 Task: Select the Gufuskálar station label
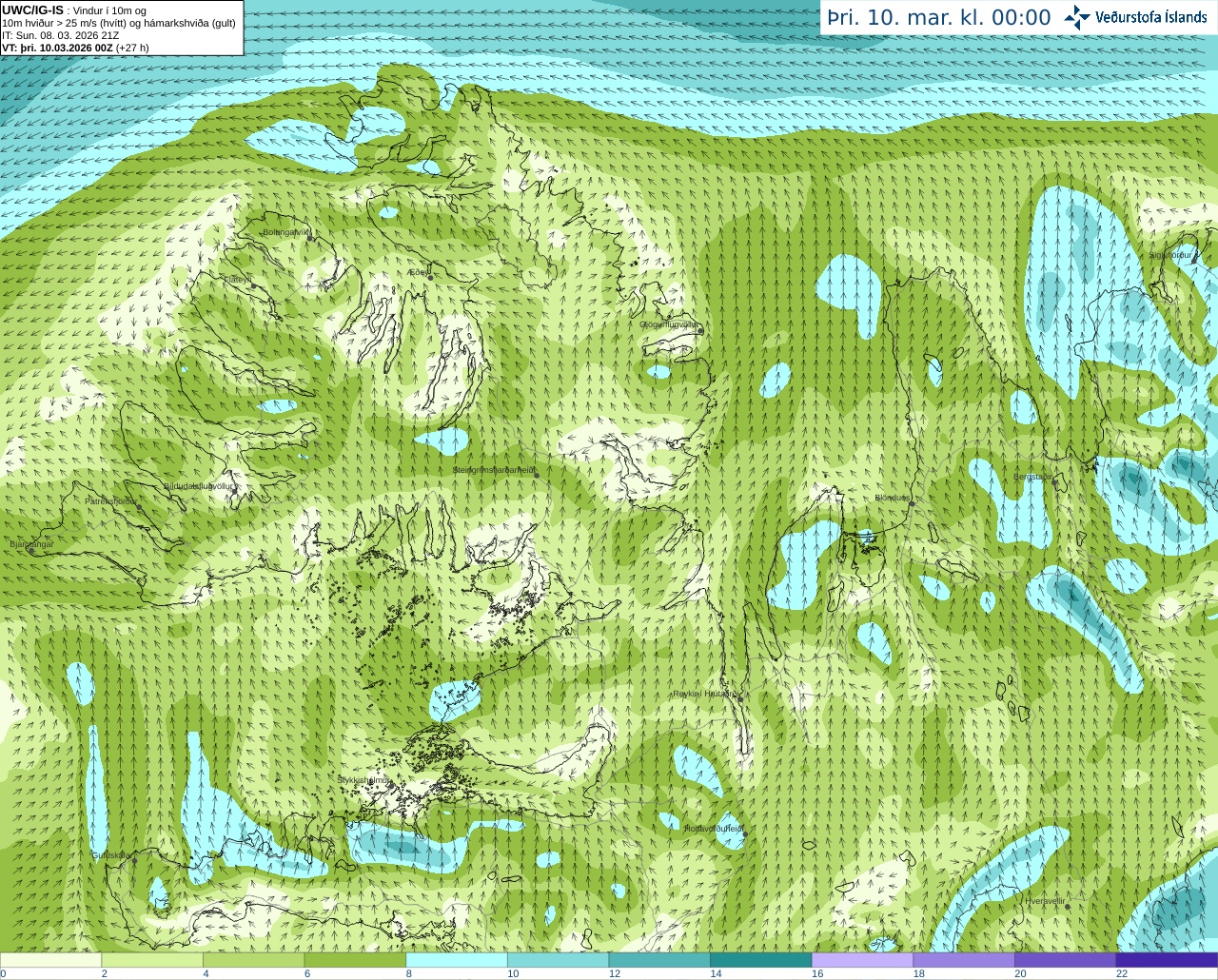[x=111, y=855]
